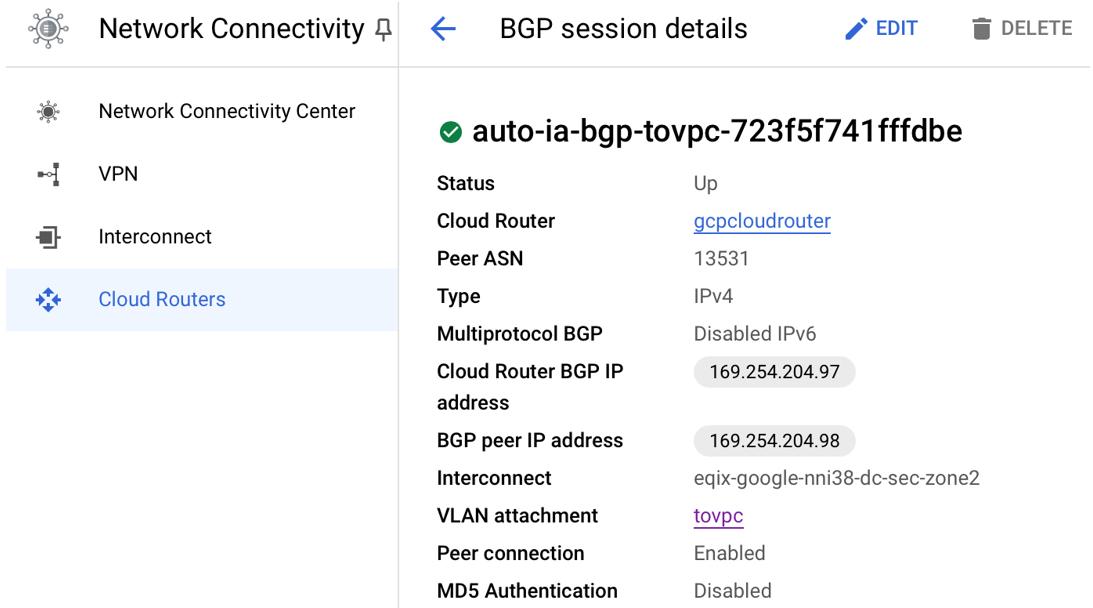The height and width of the screenshot is (608, 1093).
Task: Click the trash can icon next to DELETE
Action: (x=981, y=29)
